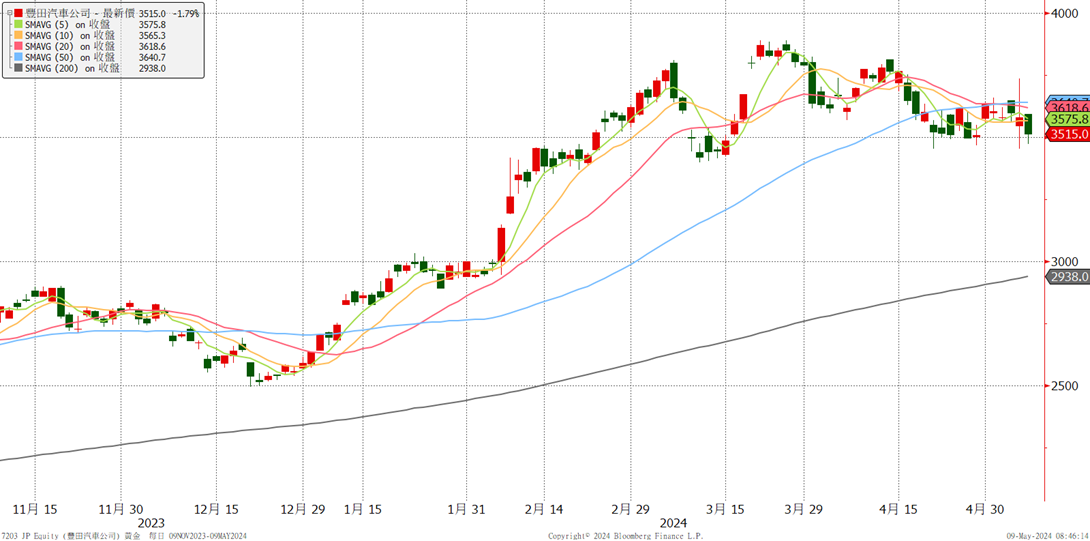This screenshot has width=1090, height=541.
Task: Click the 2023 year label on axis
Action: [x=152, y=522]
